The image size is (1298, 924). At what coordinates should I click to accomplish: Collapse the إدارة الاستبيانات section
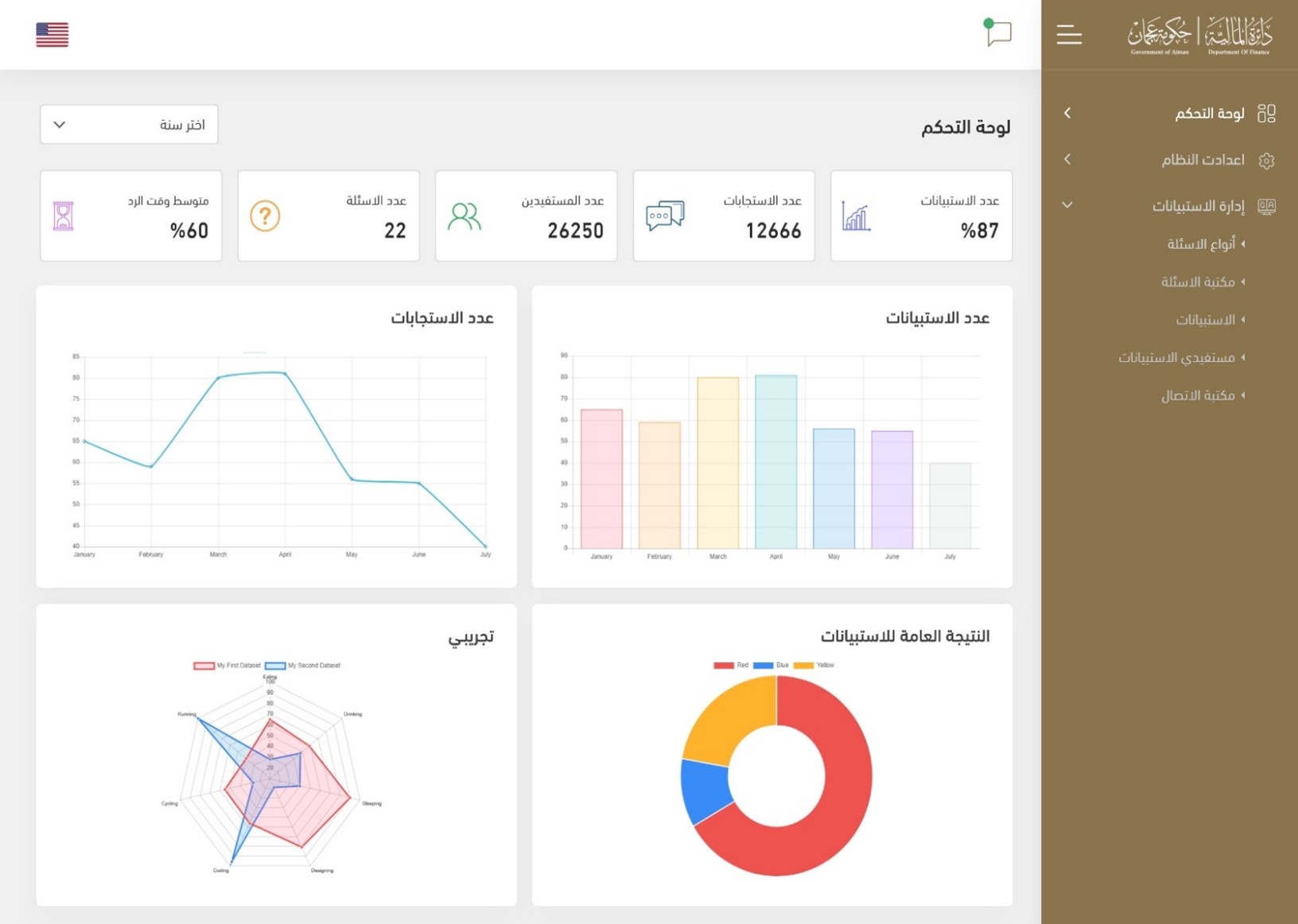pos(1067,205)
